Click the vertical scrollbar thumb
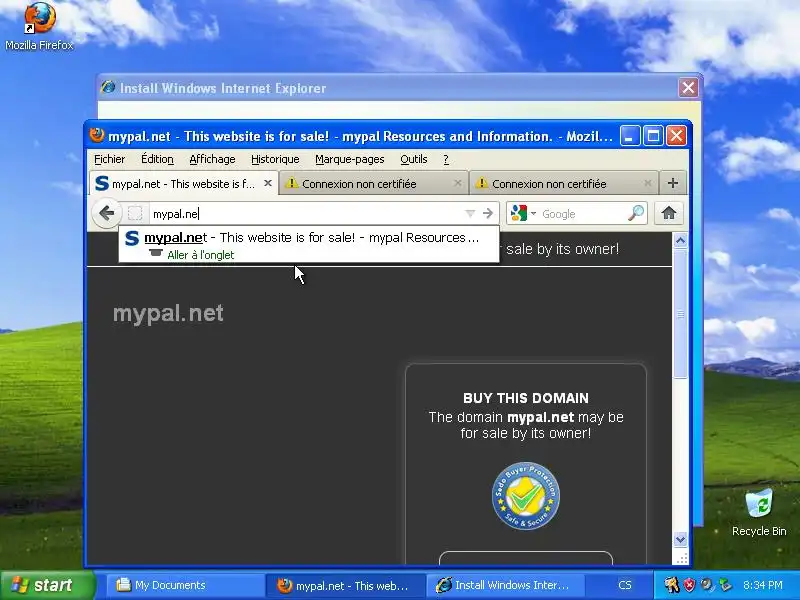The image size is (800, 600). click(x=680, y=313)
